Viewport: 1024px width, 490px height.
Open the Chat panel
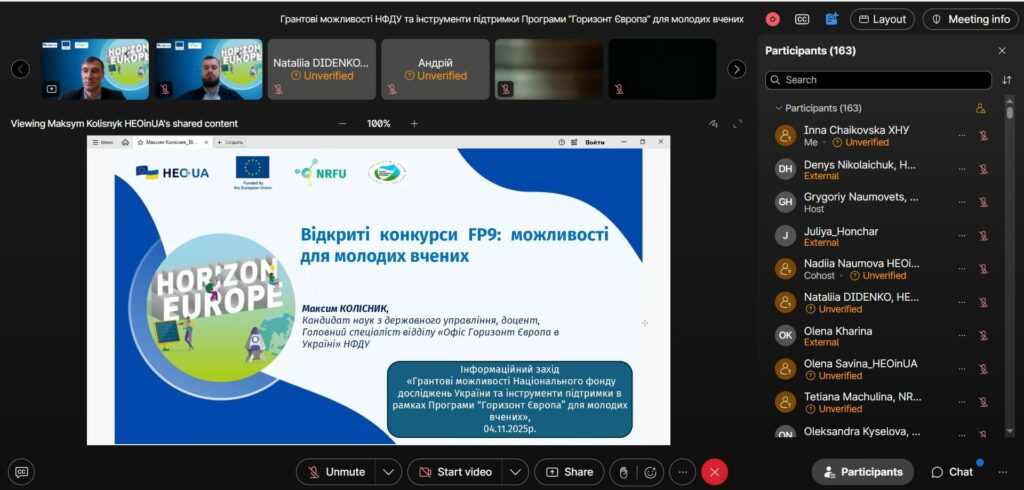point(952,472)
